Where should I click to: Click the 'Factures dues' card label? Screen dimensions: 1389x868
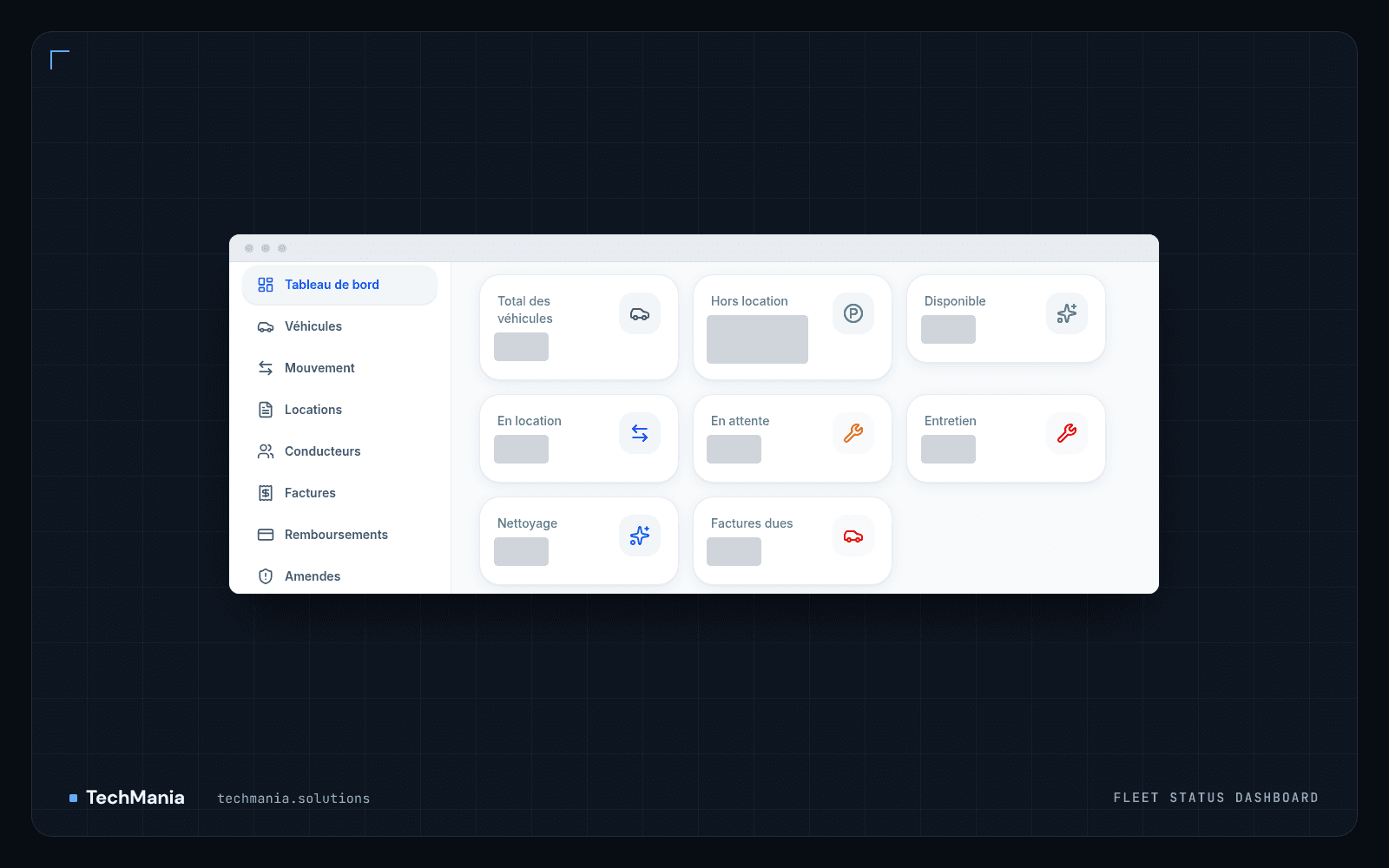point(752,523)
